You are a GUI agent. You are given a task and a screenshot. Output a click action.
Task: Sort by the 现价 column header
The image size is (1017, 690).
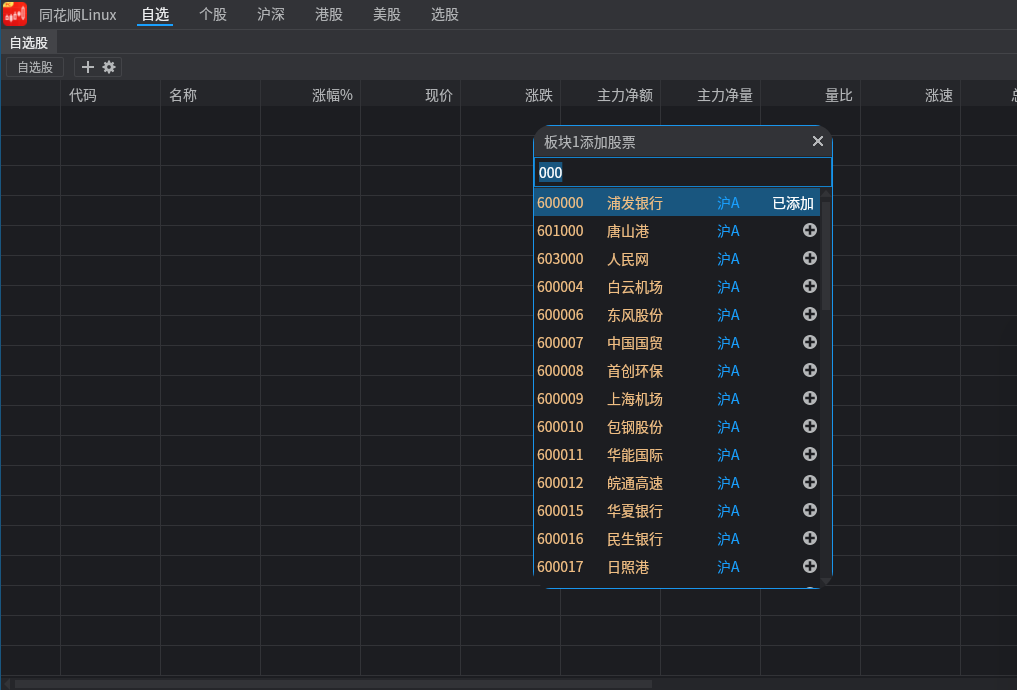(x=439, y=95)
